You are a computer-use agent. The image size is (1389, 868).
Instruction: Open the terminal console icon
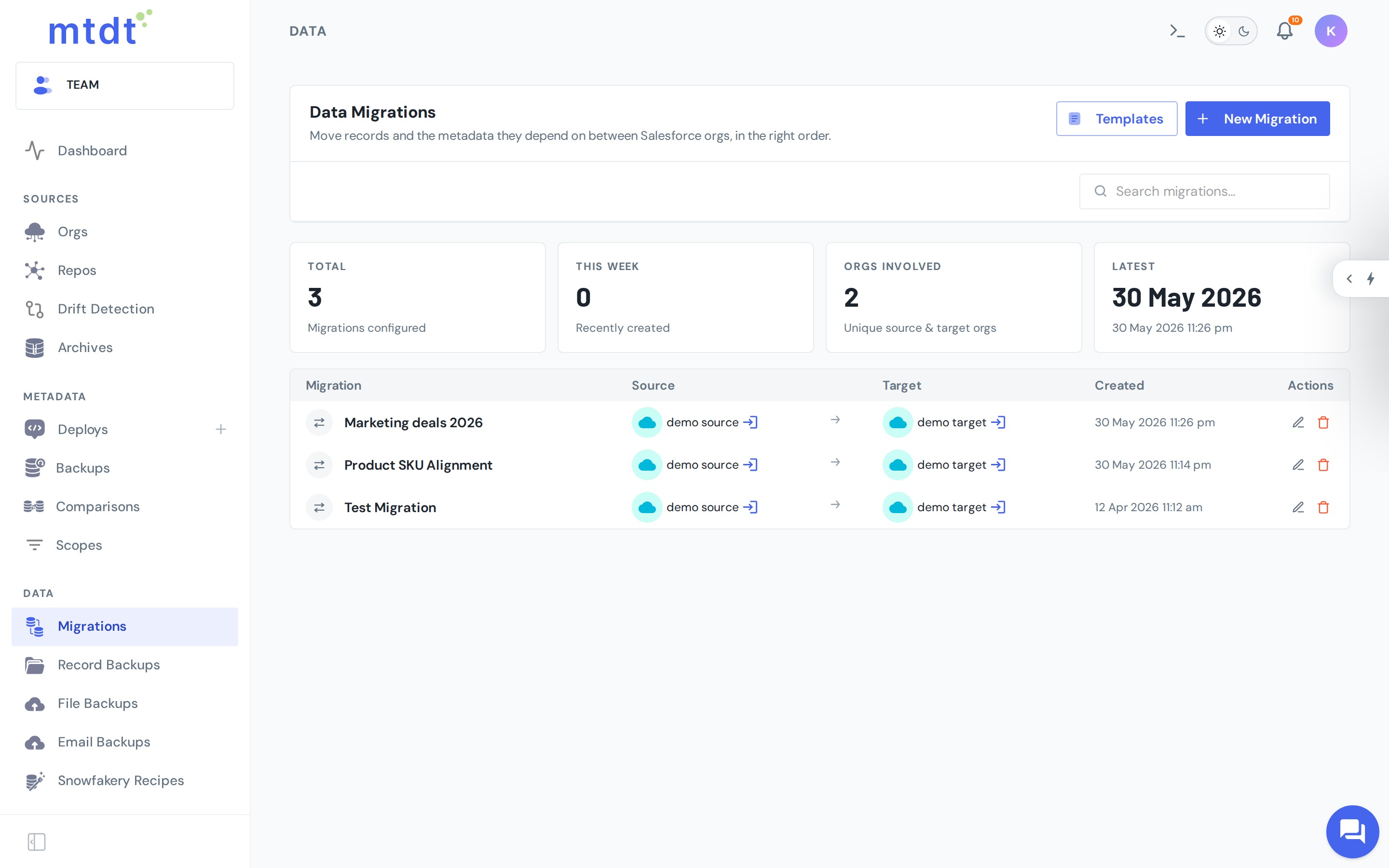(1177, 31)
